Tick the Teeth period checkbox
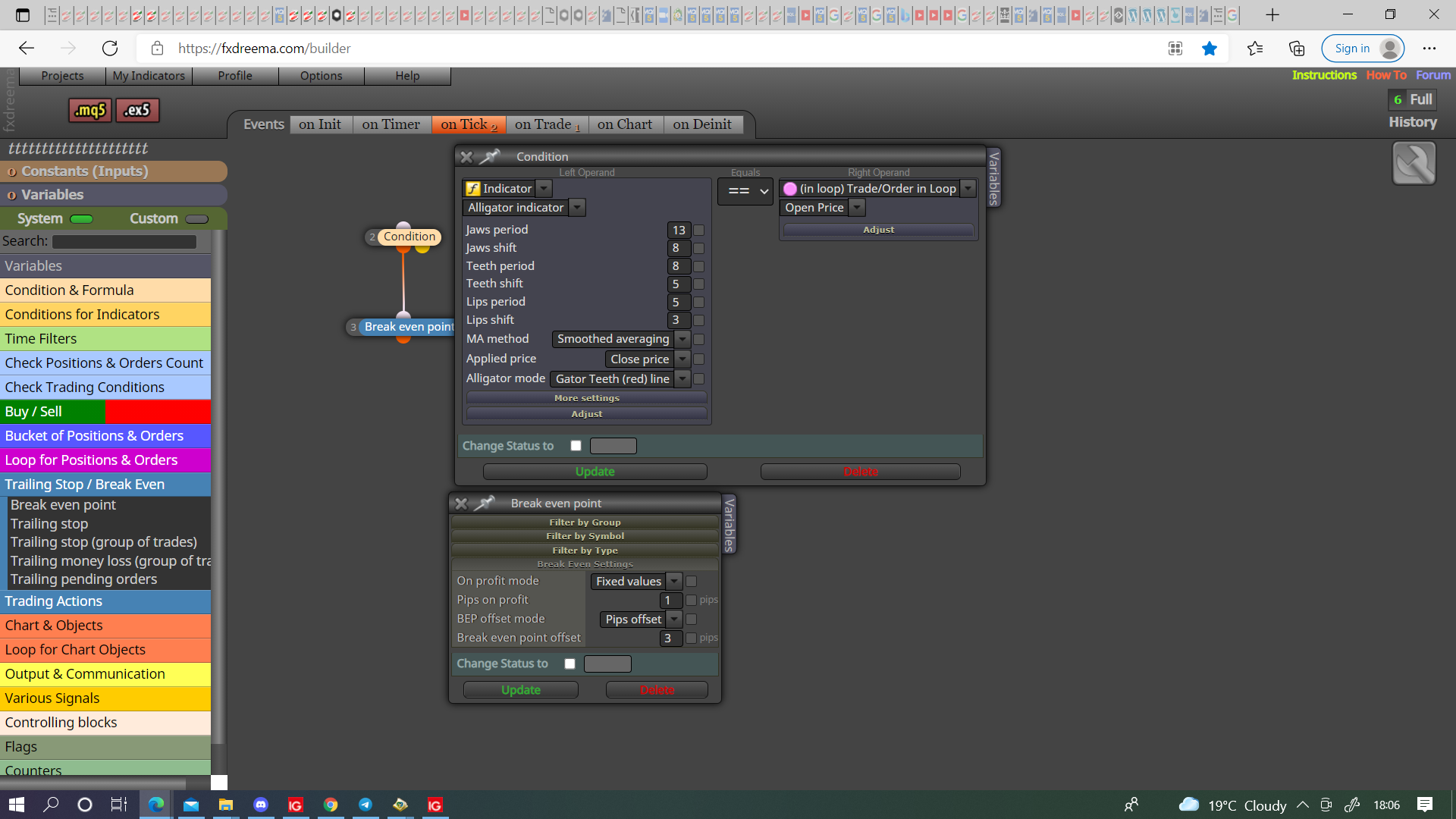Screen dimensions: 1456x819 tap(699, 266)
